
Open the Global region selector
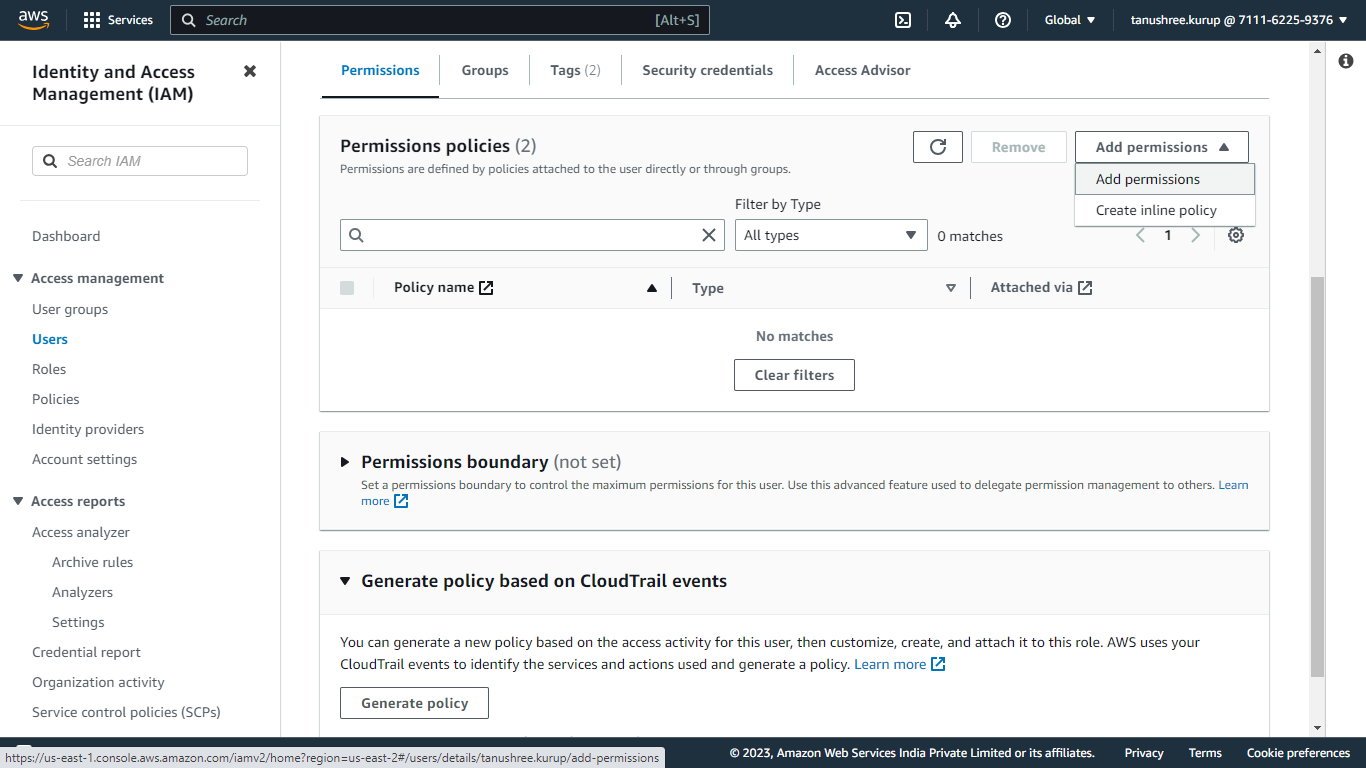click(1070, 20)
